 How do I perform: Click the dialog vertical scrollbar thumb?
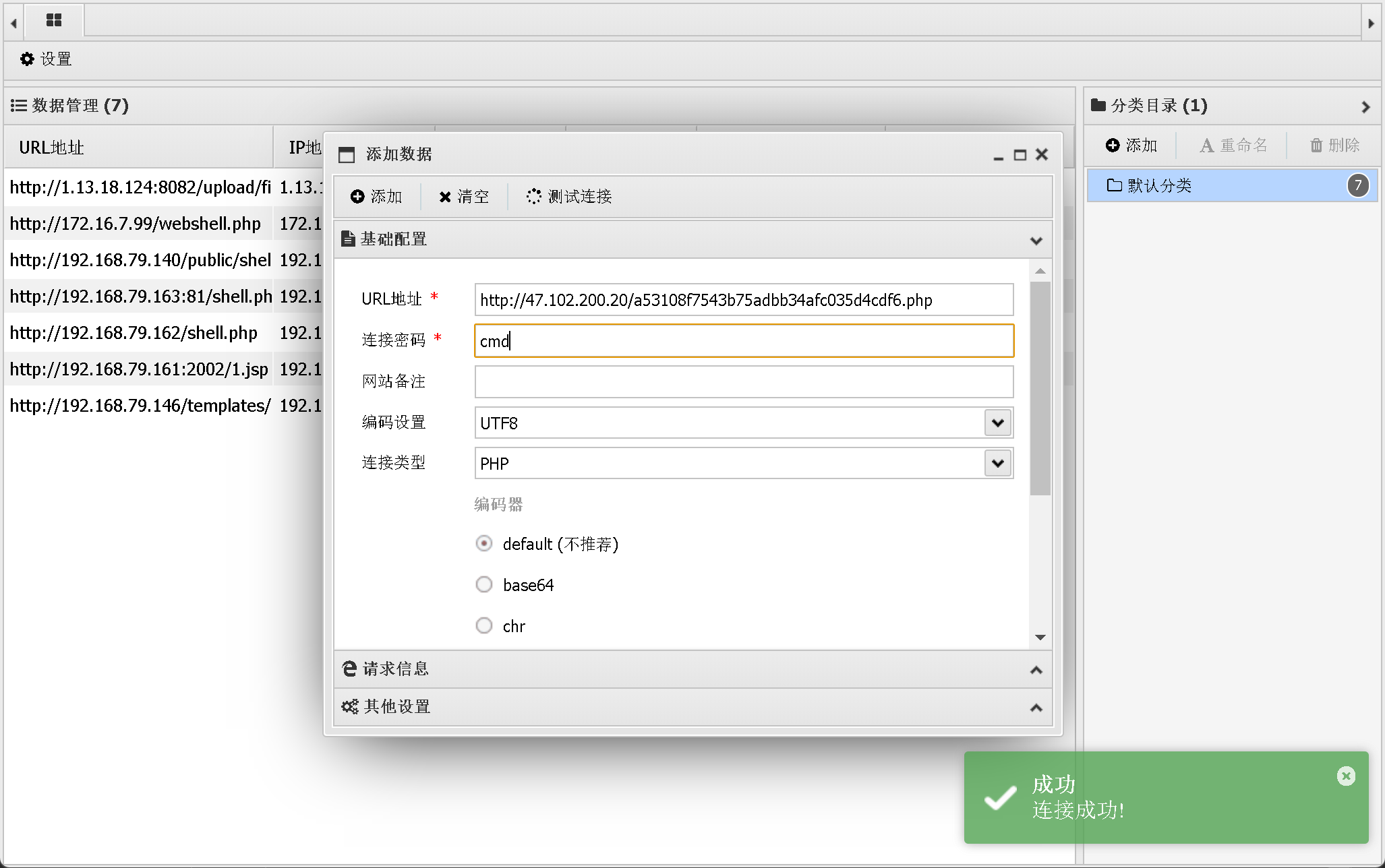pos(1040,388)
